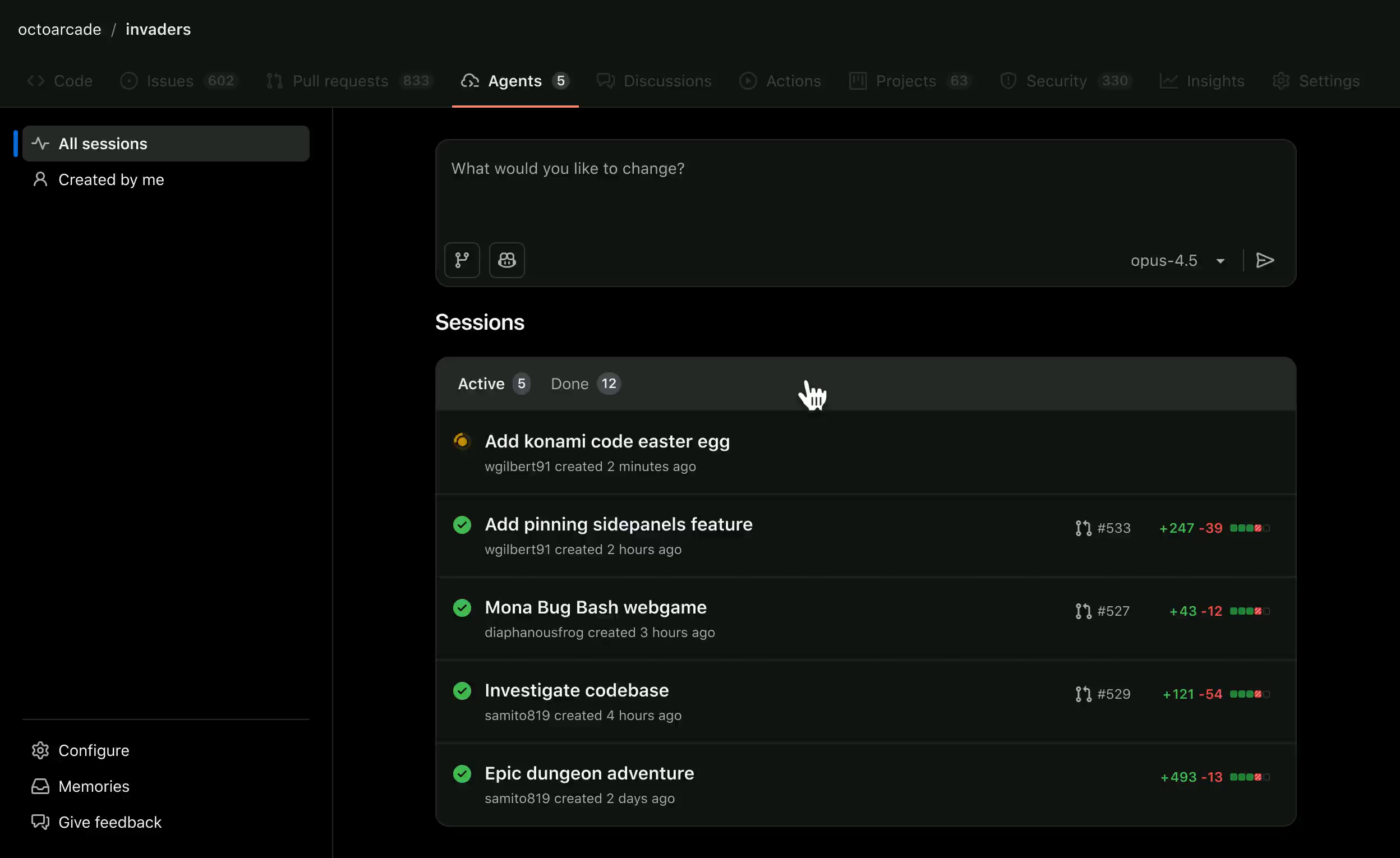Click the green check beside Mona Bug Bash
This screenshot has width=1400, height=858.
(x=462, y=607)
